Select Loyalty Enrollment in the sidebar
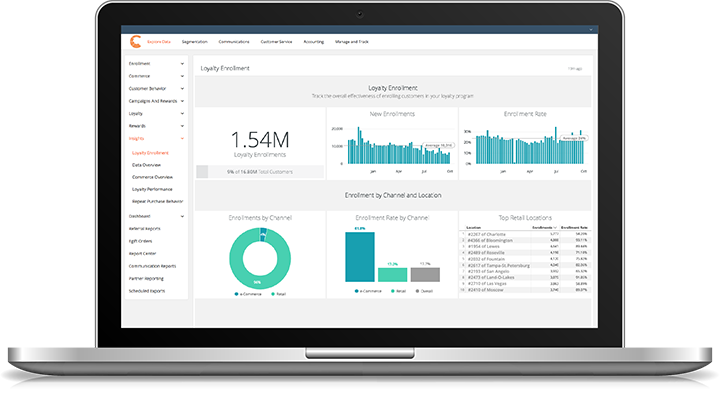 150,153
